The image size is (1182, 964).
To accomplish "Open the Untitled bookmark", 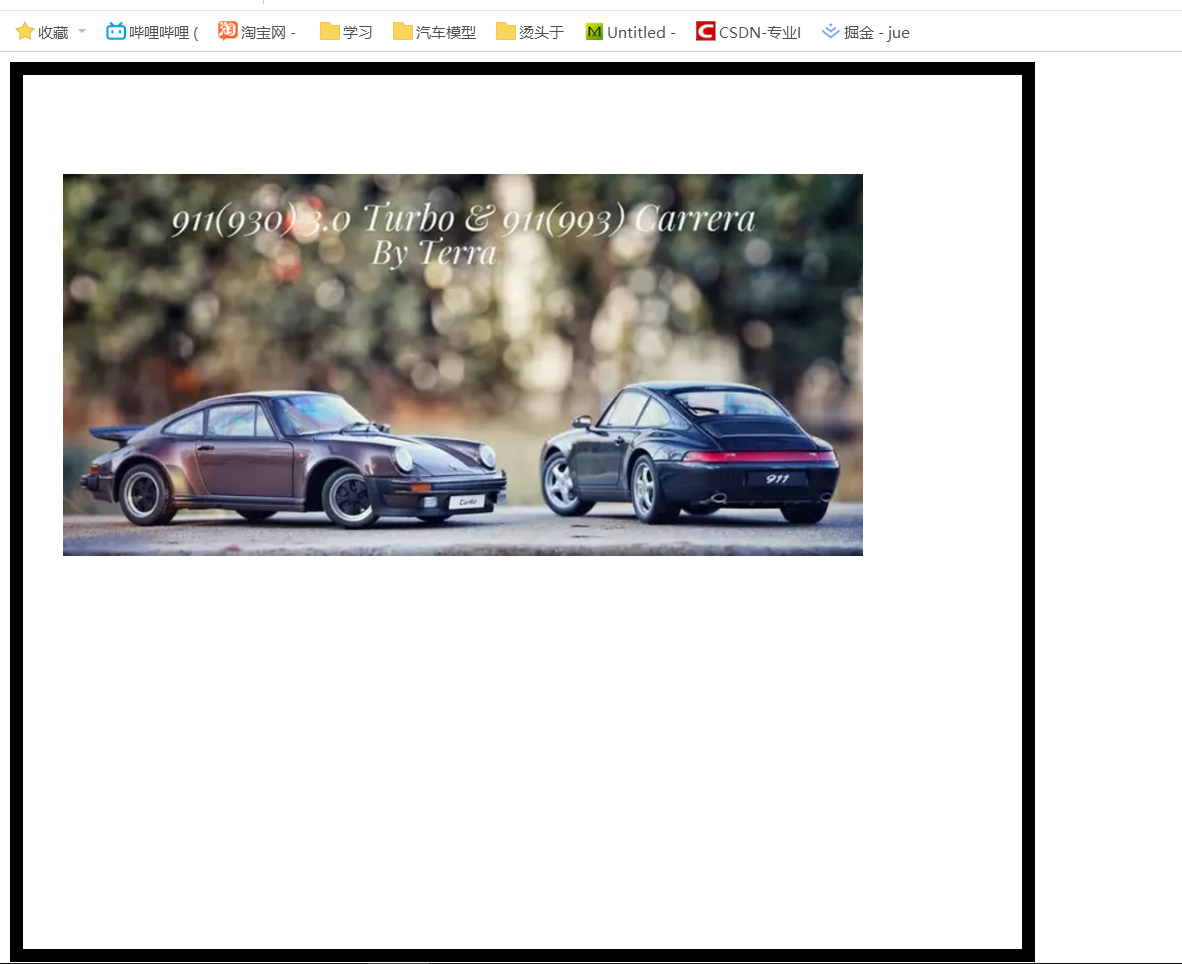I will pos(631,32).
